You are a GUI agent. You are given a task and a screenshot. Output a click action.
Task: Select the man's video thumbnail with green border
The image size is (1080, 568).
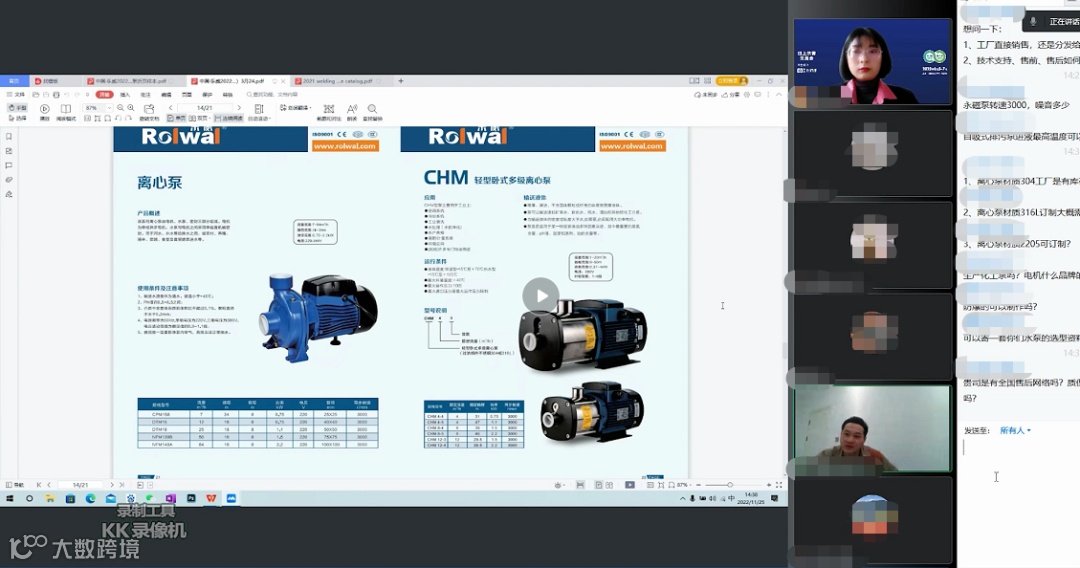click(872, 428)
